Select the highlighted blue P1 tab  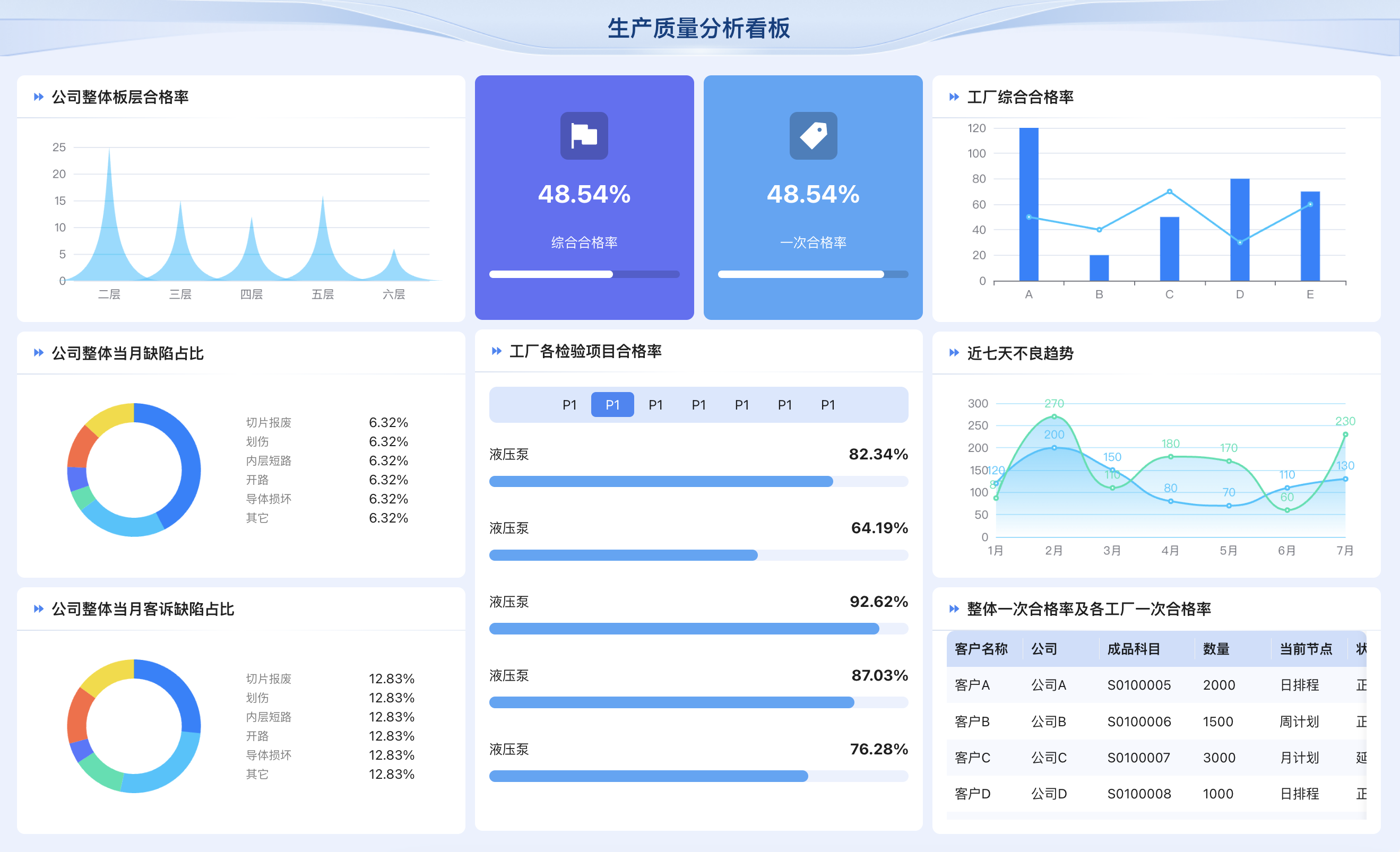tap(612, 405)
